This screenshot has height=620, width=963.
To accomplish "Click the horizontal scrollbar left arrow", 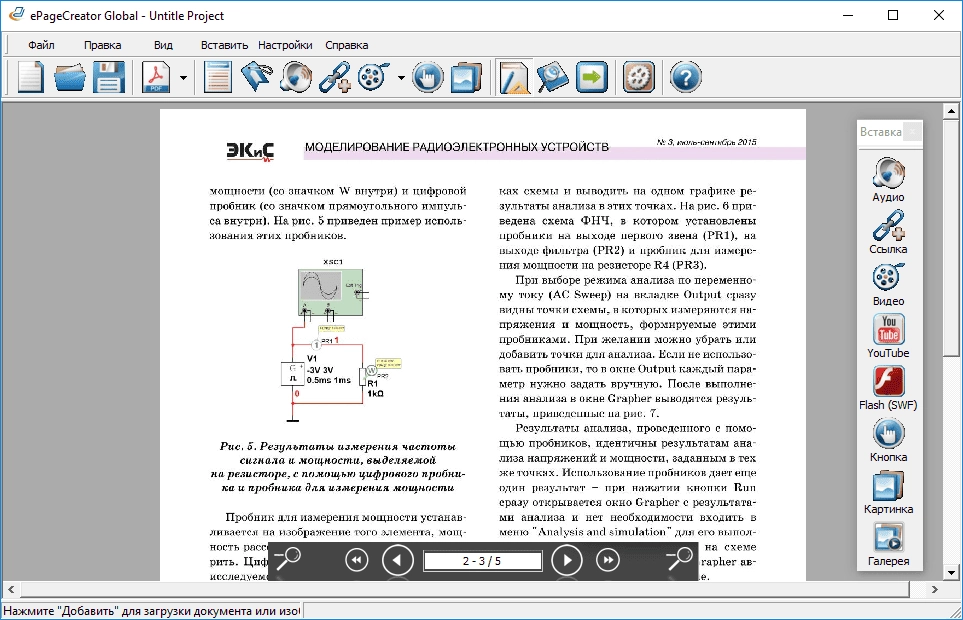I will (11, 589).
